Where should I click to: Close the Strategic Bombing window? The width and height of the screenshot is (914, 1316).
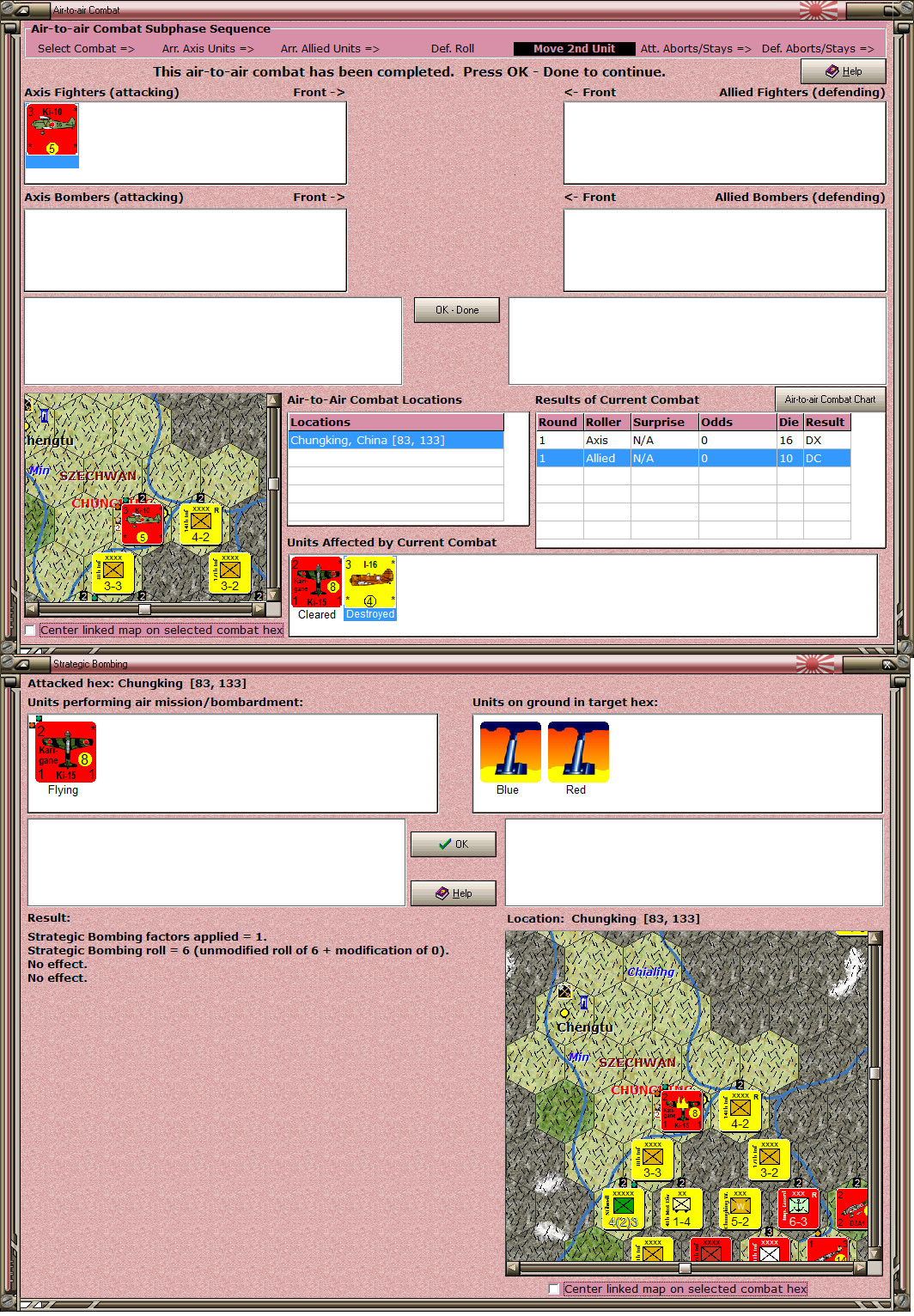point(888,664)
